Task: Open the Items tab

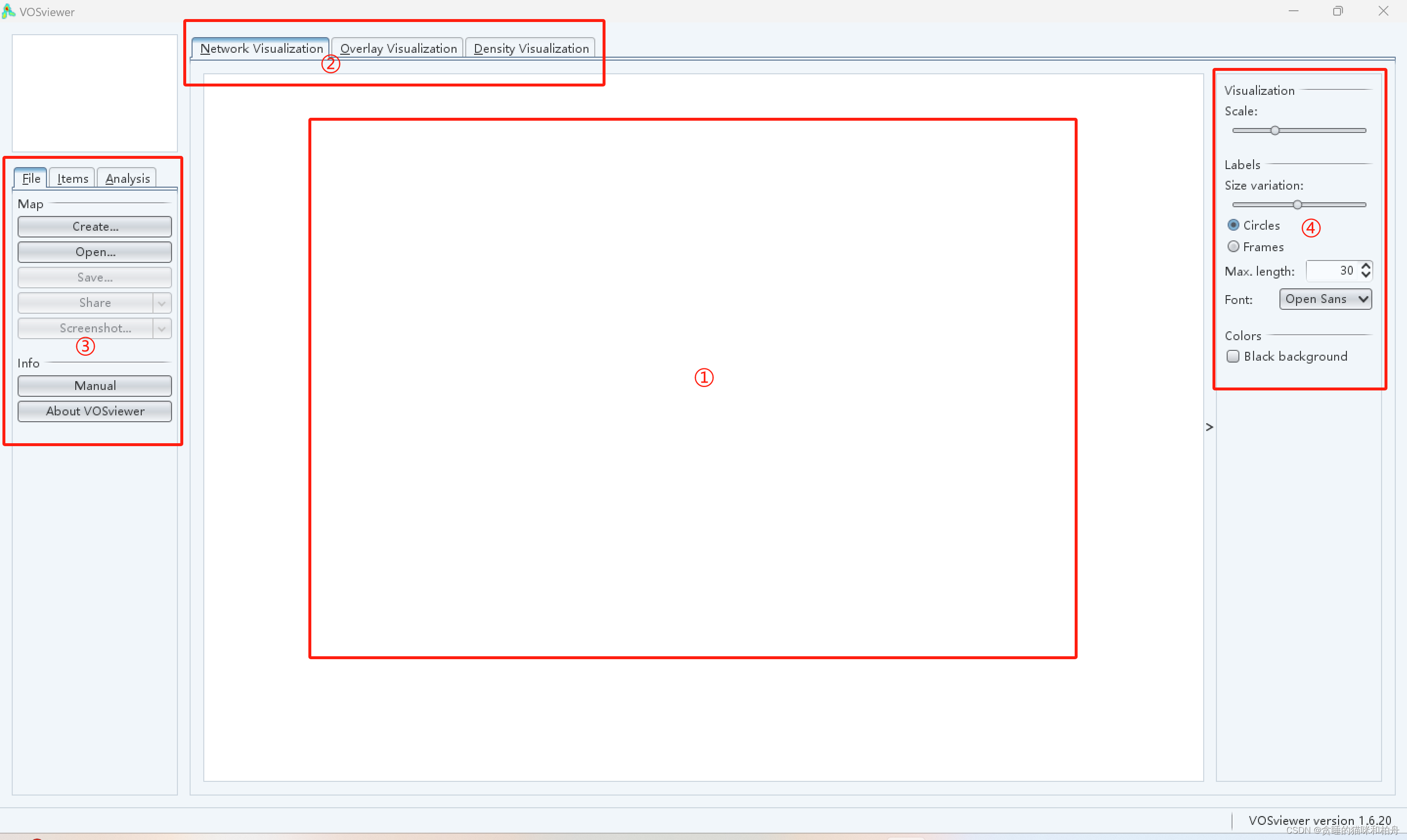Action: click(72, 179)
